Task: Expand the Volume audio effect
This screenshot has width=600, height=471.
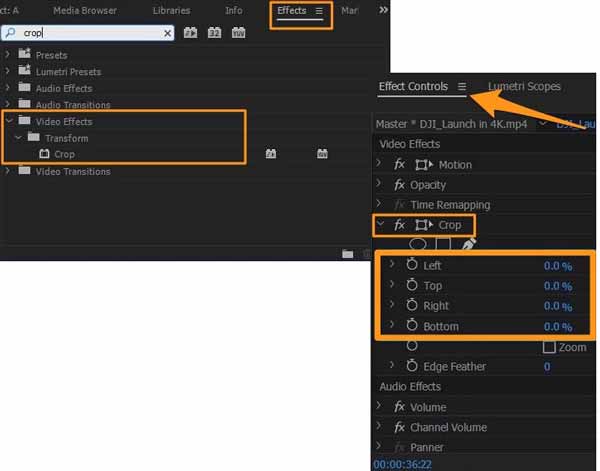Action: pos(379,407)
